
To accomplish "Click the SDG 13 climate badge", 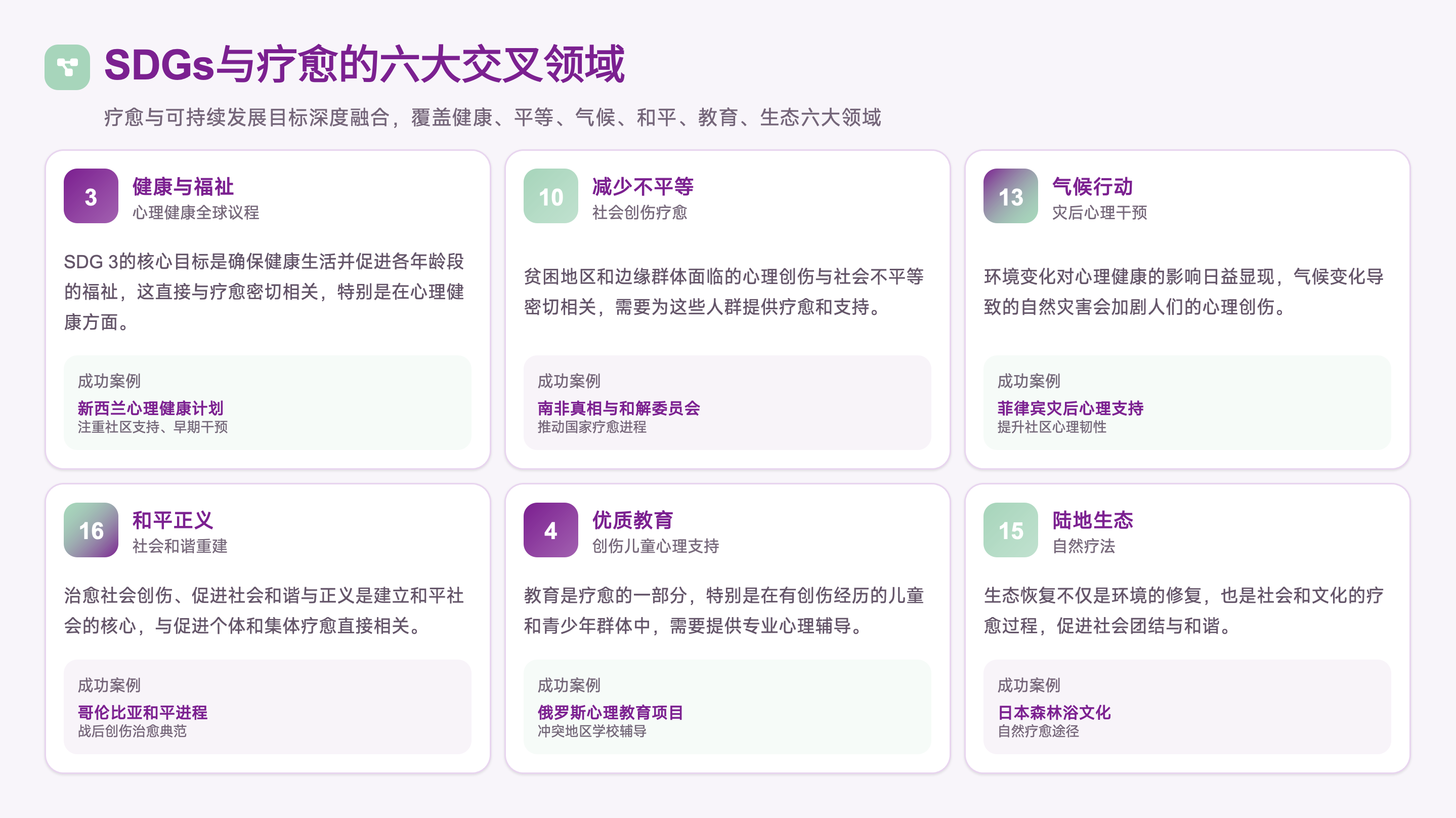I will point(1011,196).
